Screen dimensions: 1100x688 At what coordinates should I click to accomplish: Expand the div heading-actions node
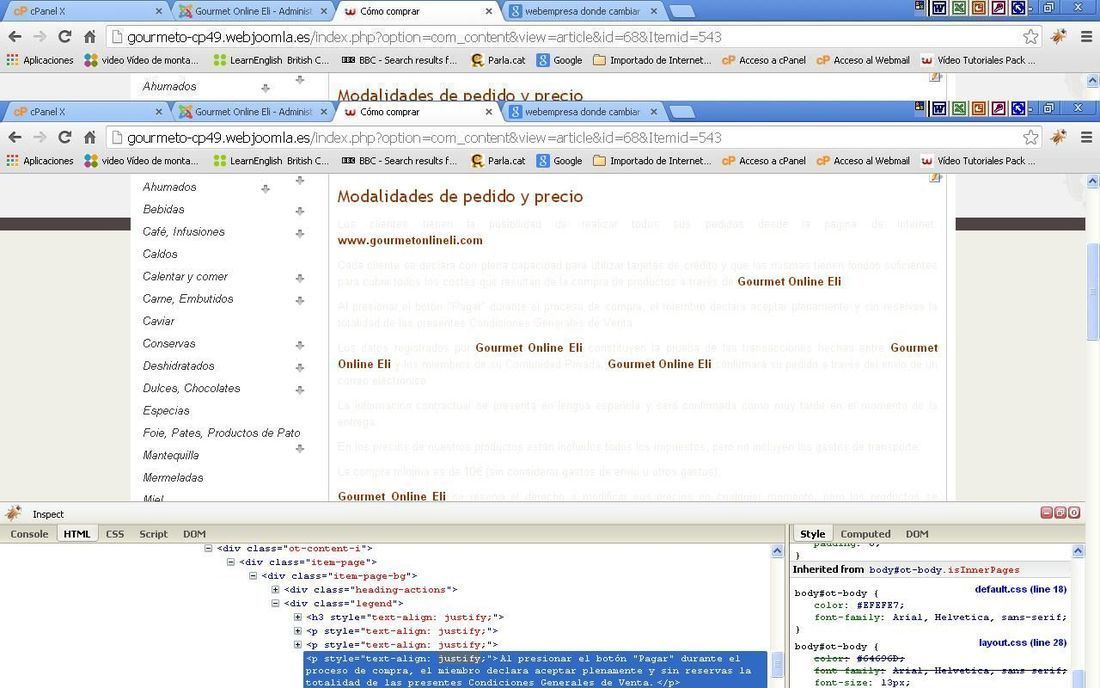tap(276, 590)
